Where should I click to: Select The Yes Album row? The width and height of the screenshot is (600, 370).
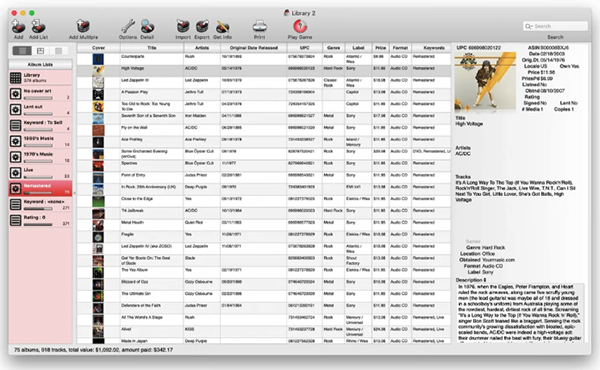tap(264, 272)
